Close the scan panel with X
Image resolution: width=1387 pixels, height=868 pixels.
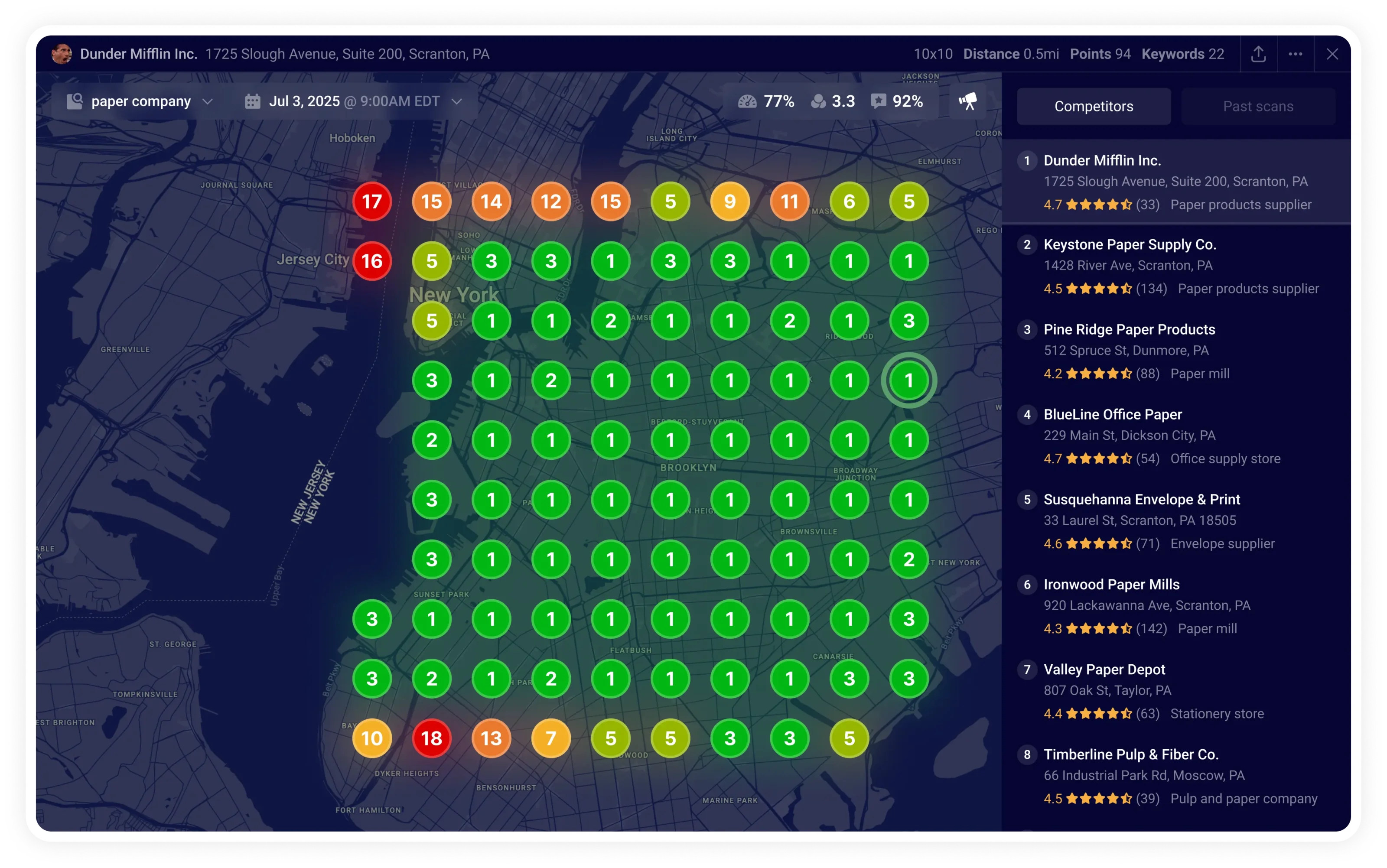point(1332,54)
